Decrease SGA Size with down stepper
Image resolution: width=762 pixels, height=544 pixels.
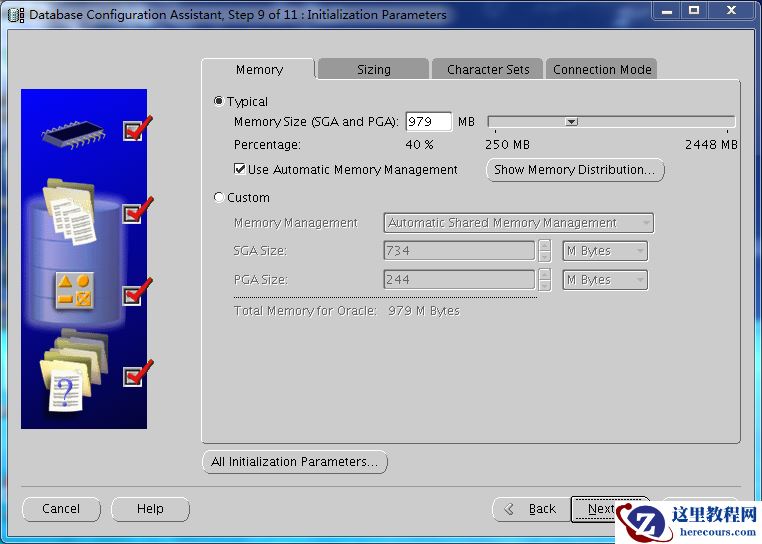pyautogui.click(x=545, y=256)
